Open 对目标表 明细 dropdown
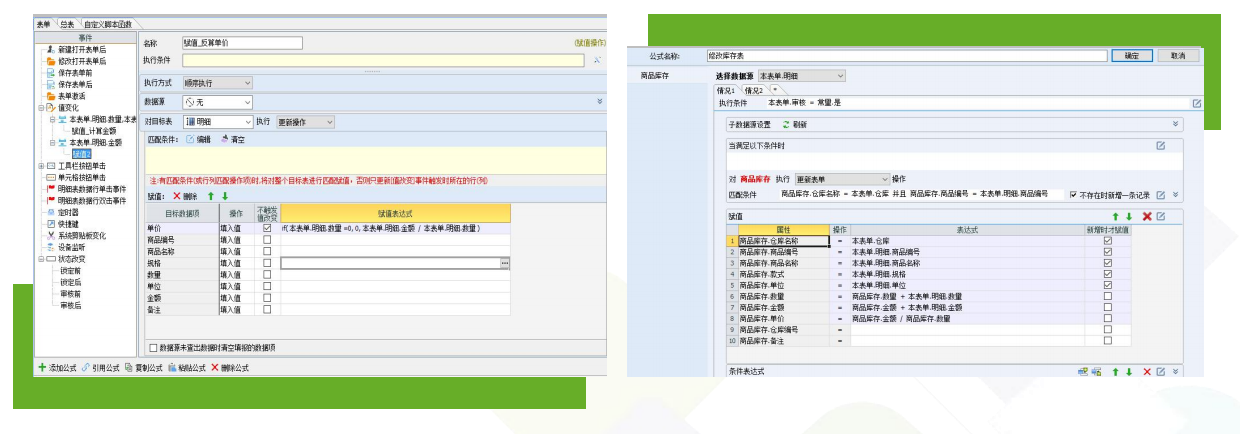1240x434 pixels. click(x=217, y=121)
